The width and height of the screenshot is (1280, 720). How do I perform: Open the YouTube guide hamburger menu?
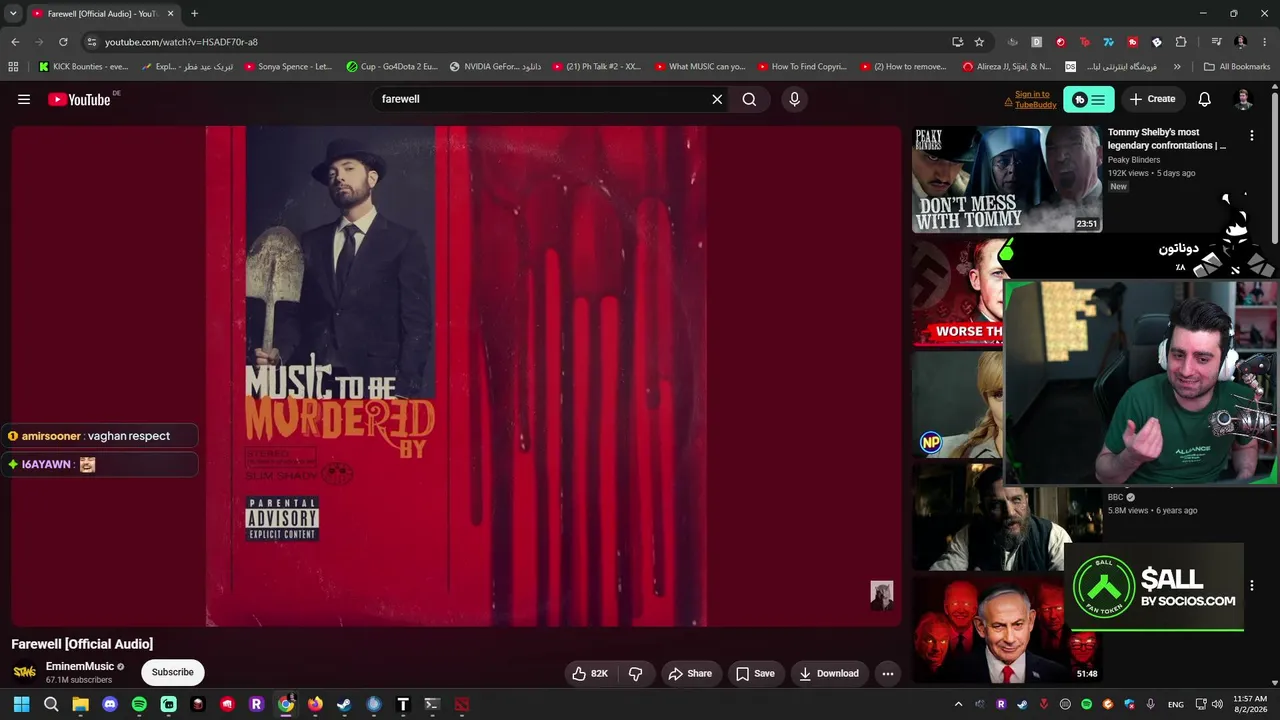coord(24,99)
